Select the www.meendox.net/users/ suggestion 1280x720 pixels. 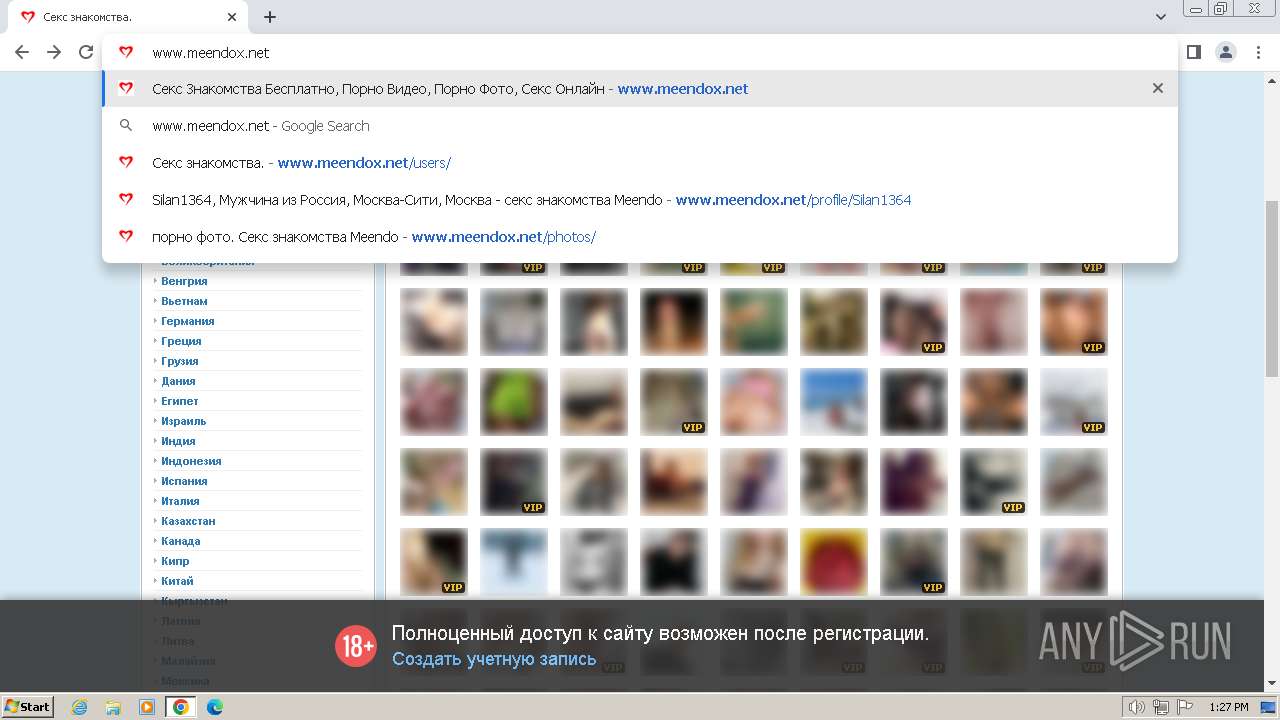tap(640, 163)
